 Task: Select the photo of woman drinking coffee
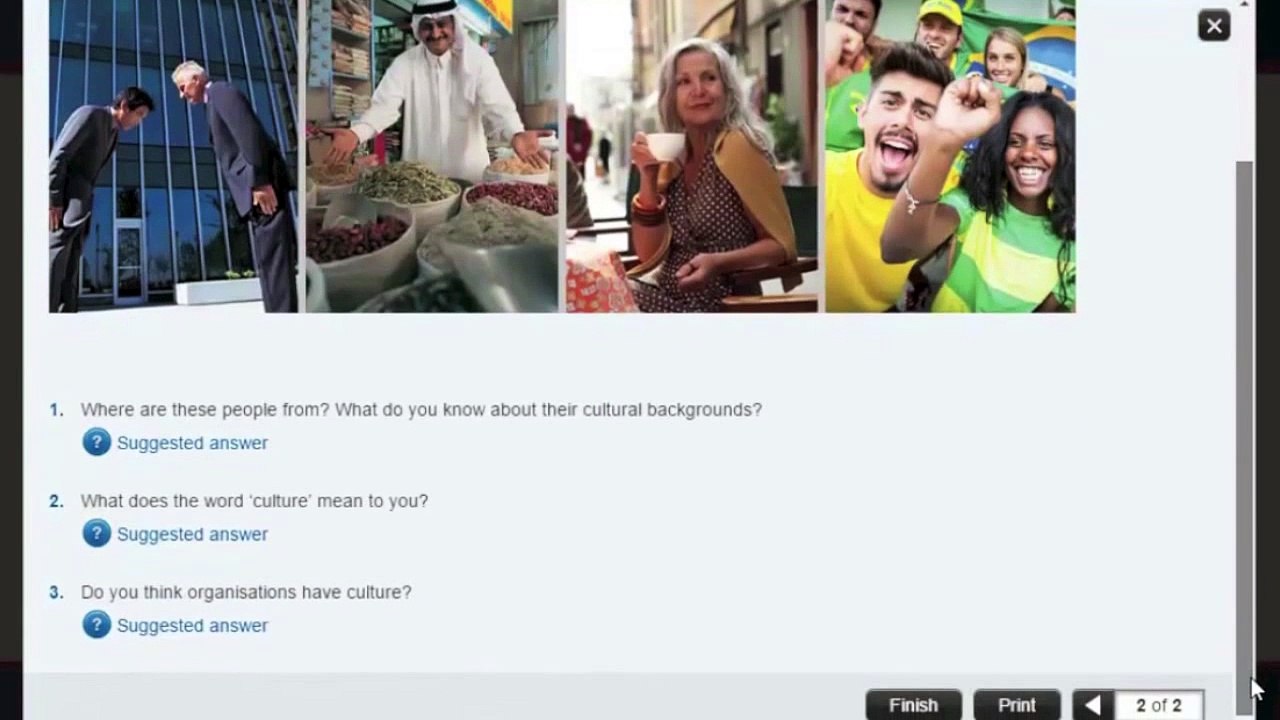click(692, 156)
